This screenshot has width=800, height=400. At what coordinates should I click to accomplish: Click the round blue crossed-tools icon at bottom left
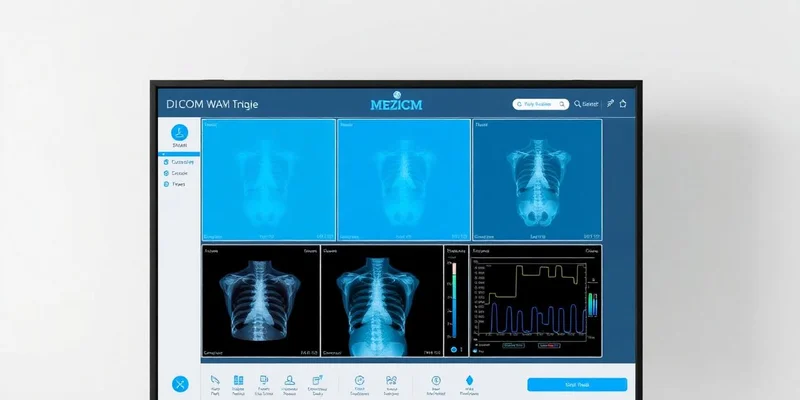[x=180, y=384]
